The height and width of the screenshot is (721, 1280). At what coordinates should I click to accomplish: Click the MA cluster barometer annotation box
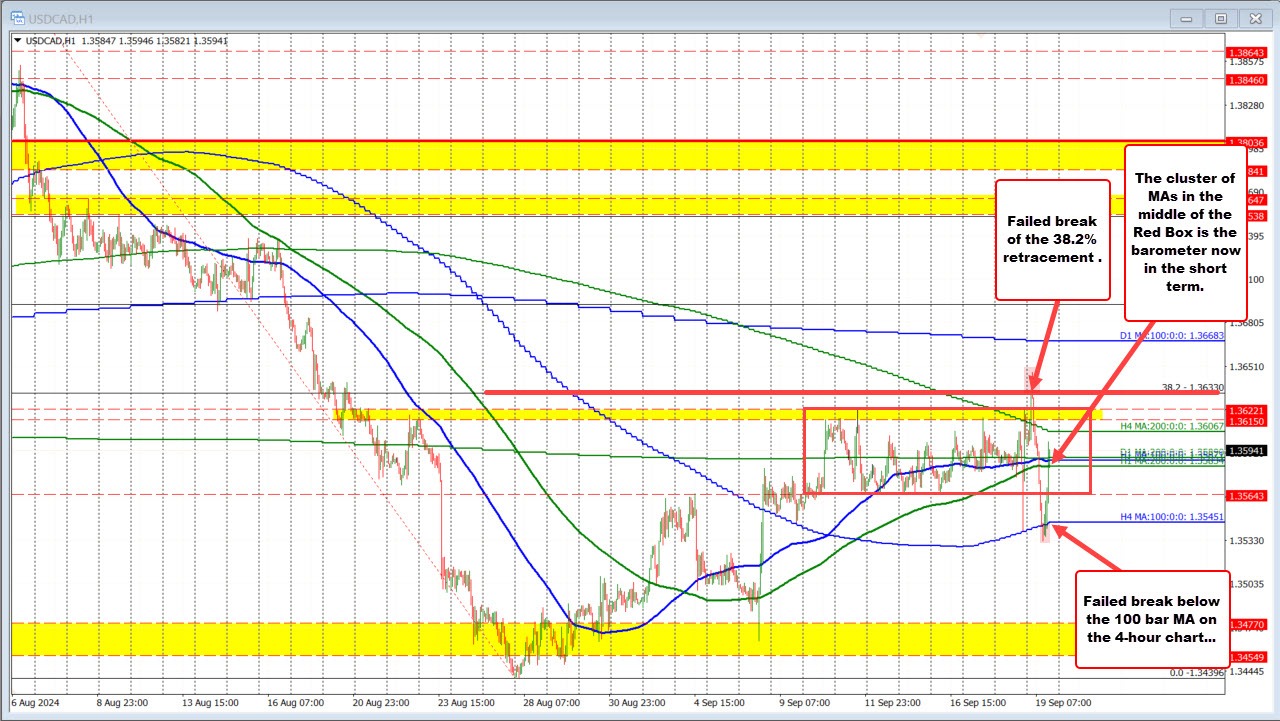(x=1186, y=232)
